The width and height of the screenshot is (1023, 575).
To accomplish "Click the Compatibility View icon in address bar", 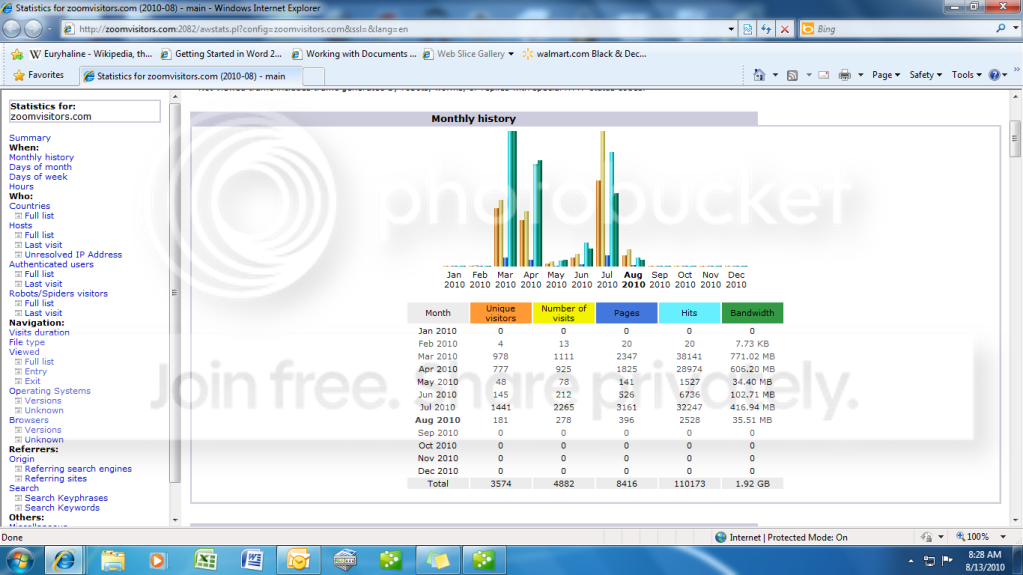I will click(x=748, y=29).
